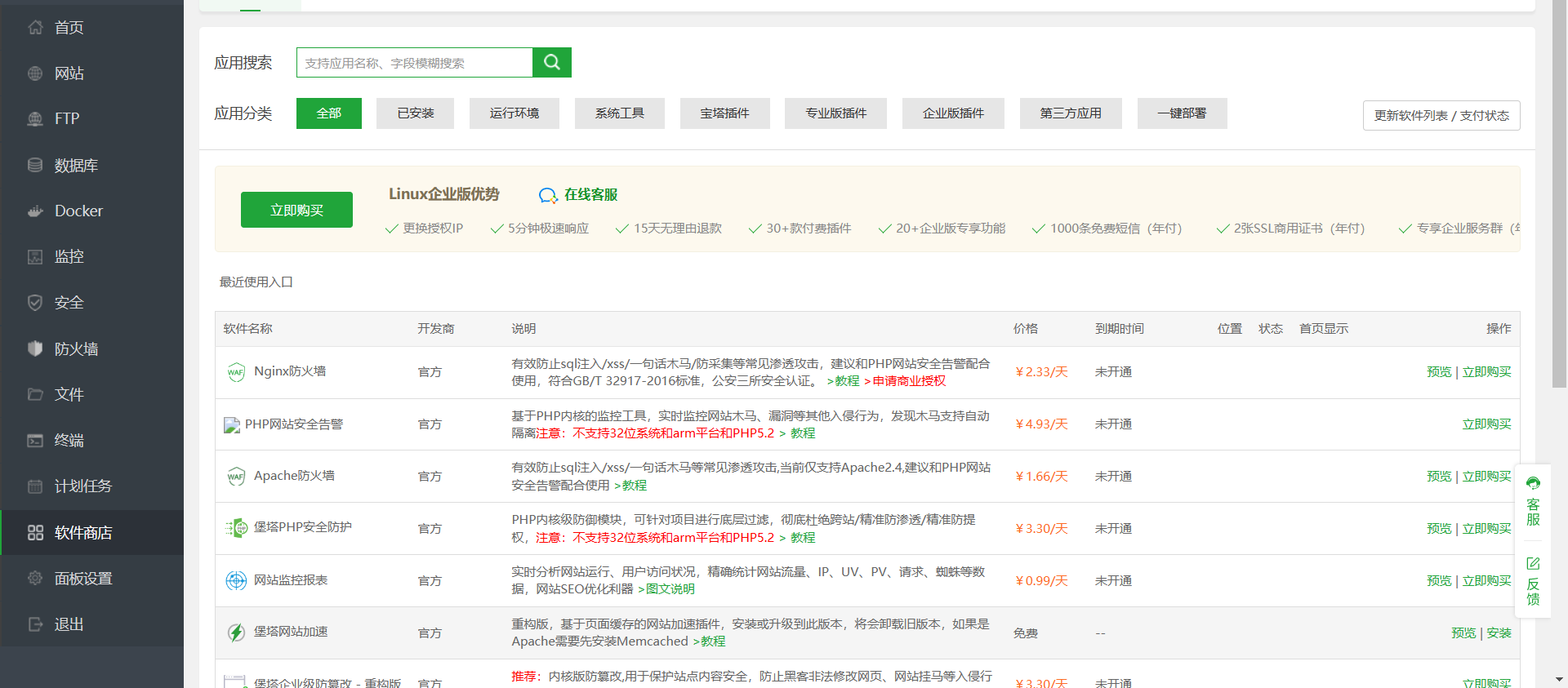Open the 客服 floating support widget
1568x688 pixels.
point(1533,501)
